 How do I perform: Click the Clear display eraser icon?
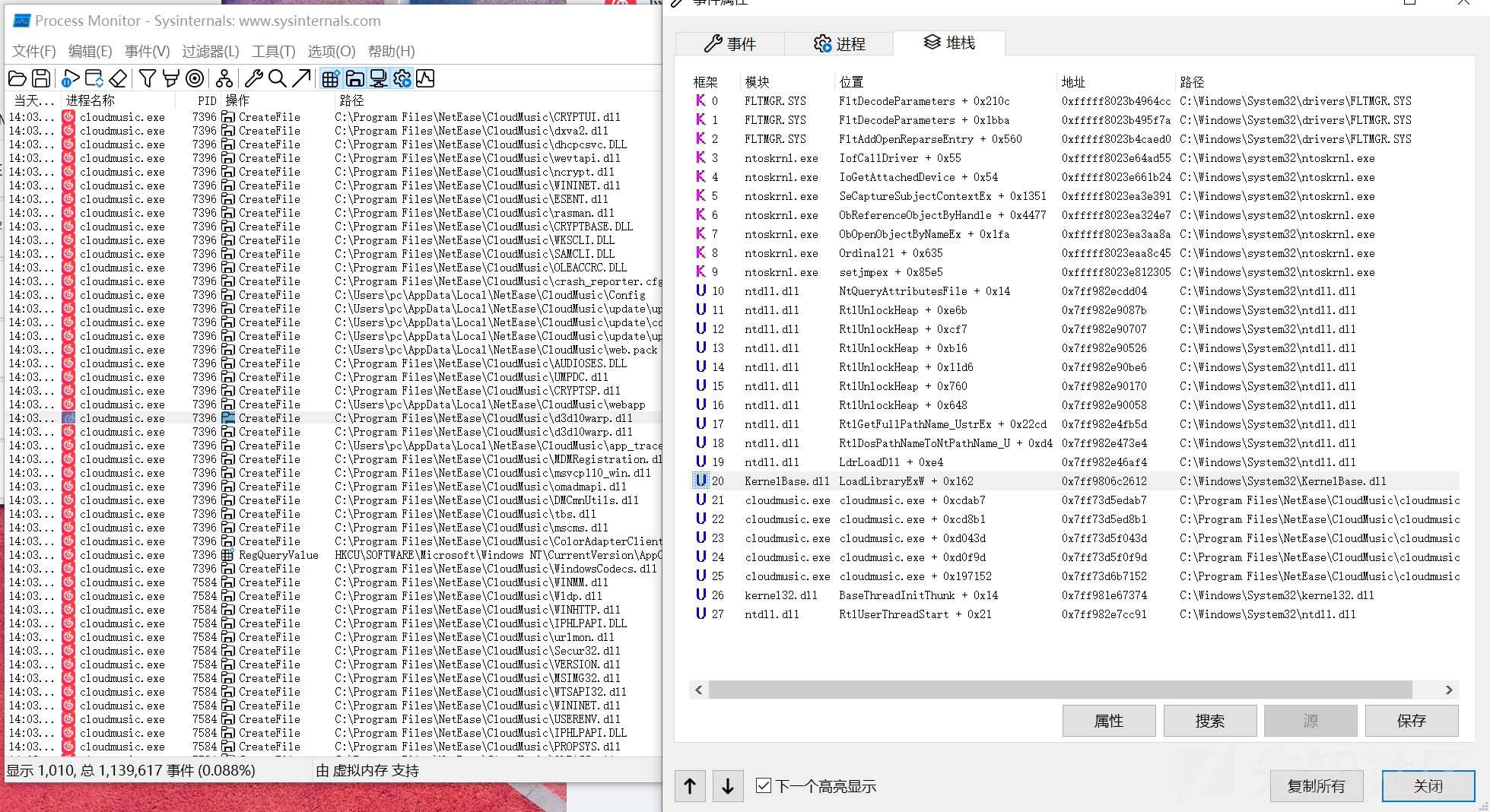point(118,78)
